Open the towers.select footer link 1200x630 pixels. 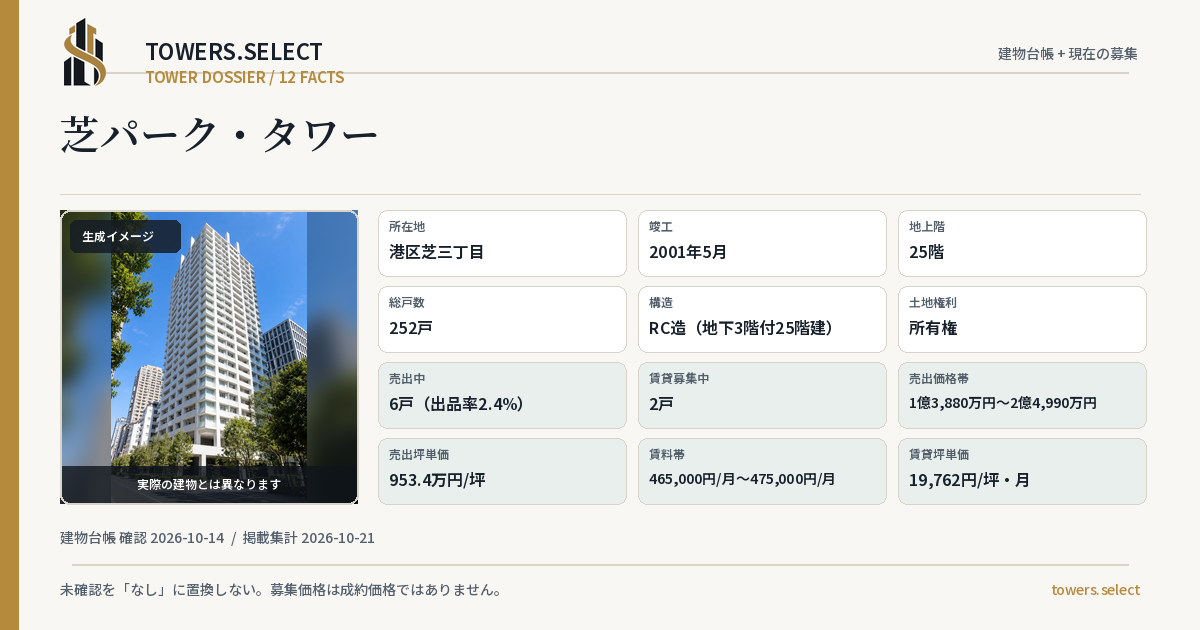tap(1095, 590)
